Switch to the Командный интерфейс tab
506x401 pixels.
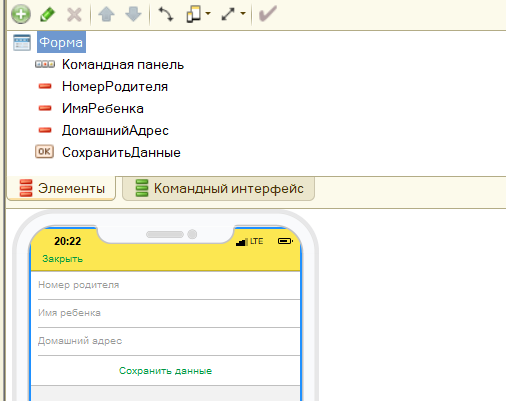(219, 189)
